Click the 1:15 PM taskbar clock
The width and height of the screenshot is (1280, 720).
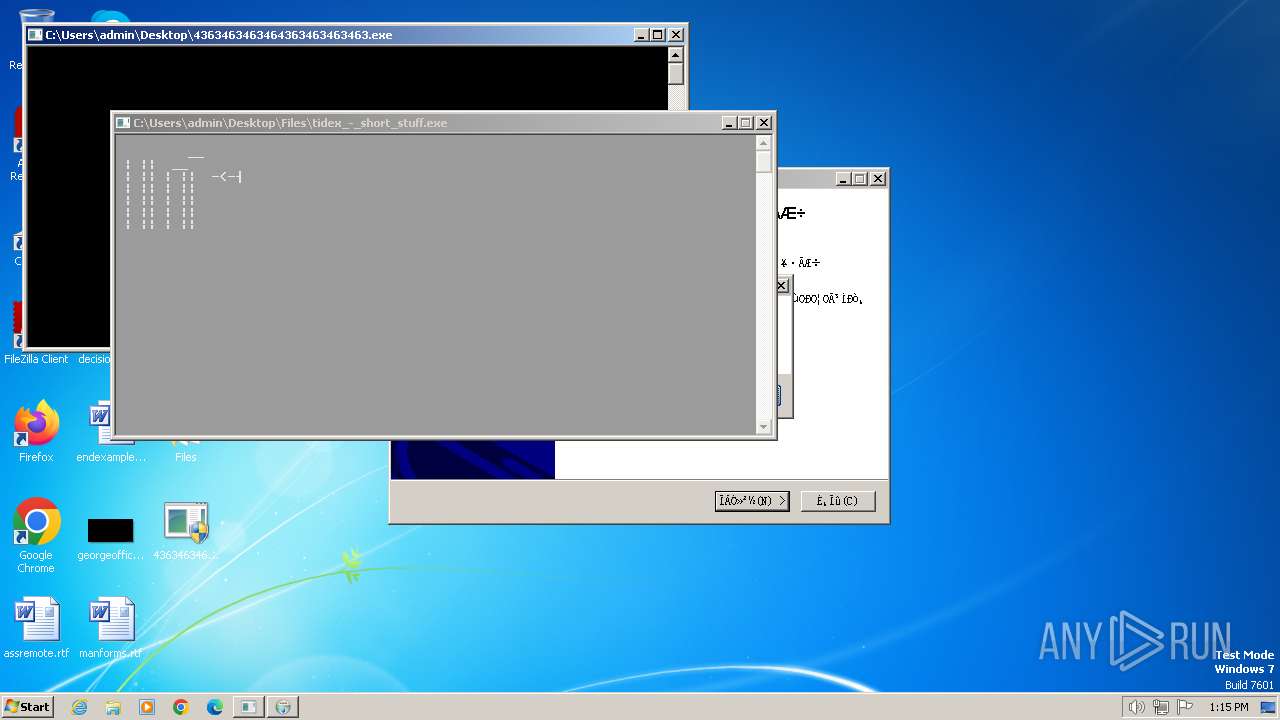[1228, 707]
